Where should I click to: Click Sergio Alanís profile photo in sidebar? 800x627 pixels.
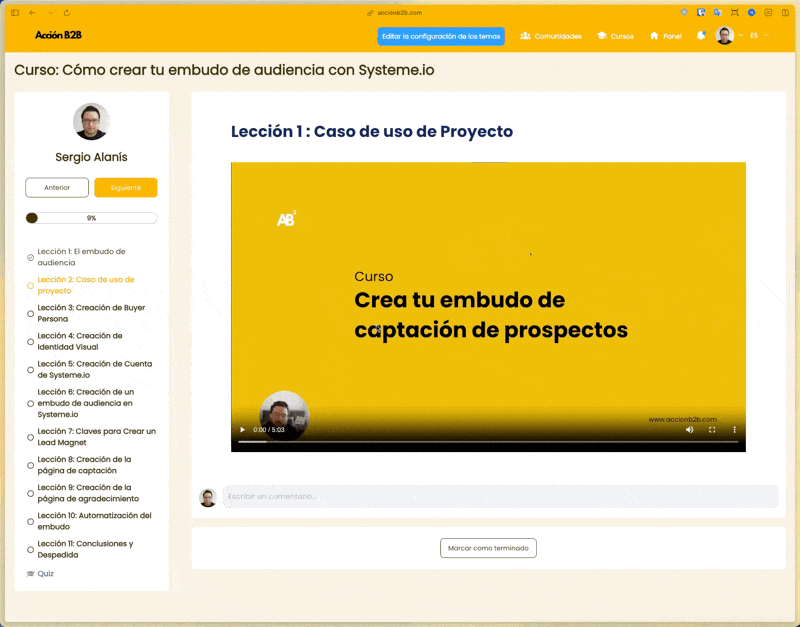click(x=91, y=121)
